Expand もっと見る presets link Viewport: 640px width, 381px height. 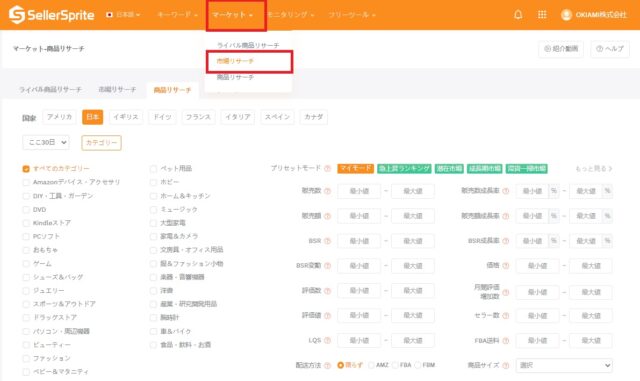(x=593, y=169)
